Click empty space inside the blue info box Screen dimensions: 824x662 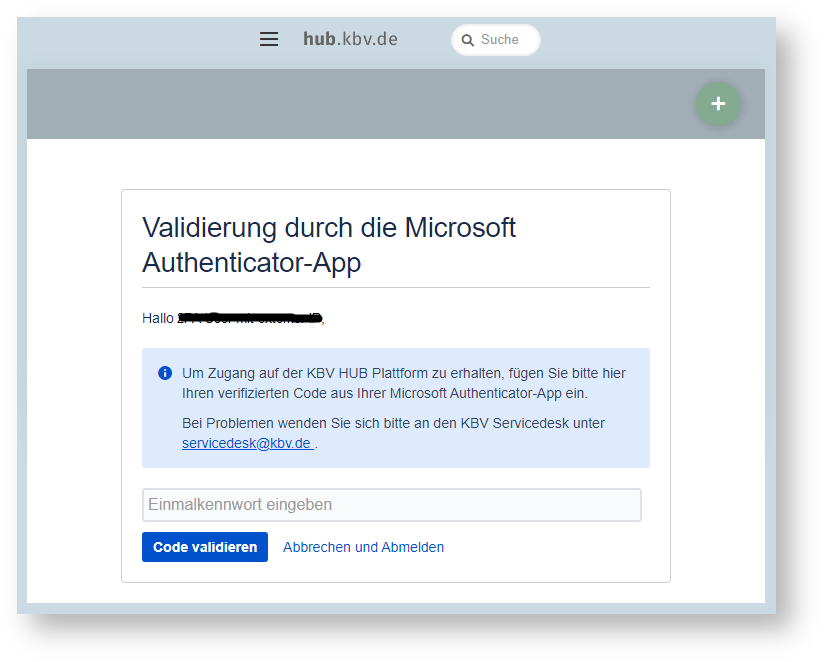tap(500, 450)
